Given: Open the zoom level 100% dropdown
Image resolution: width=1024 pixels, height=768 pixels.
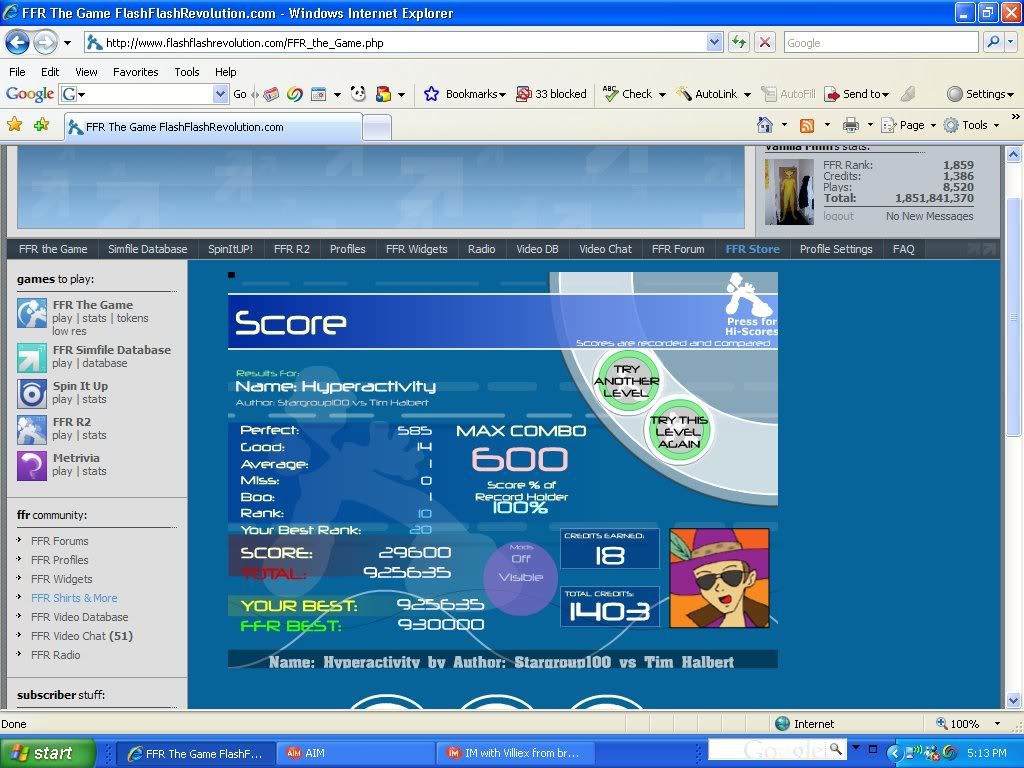Looking at the screenshot, I should 996,724.
